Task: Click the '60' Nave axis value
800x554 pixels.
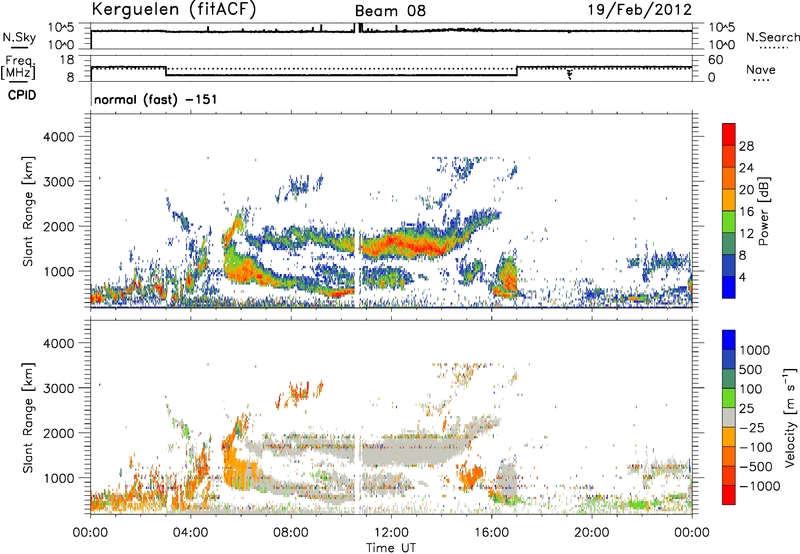Action: [716, 60]
